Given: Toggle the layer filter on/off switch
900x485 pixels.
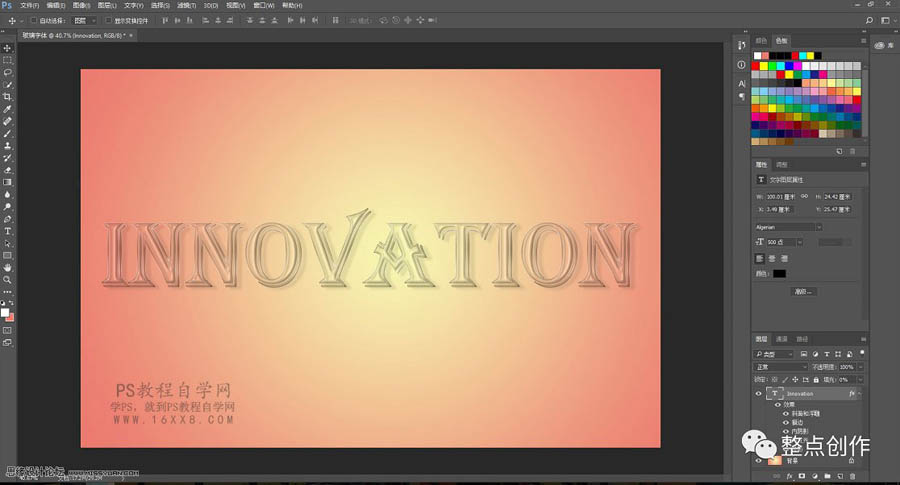Looking at the screenshot, I should coord(862,353).
